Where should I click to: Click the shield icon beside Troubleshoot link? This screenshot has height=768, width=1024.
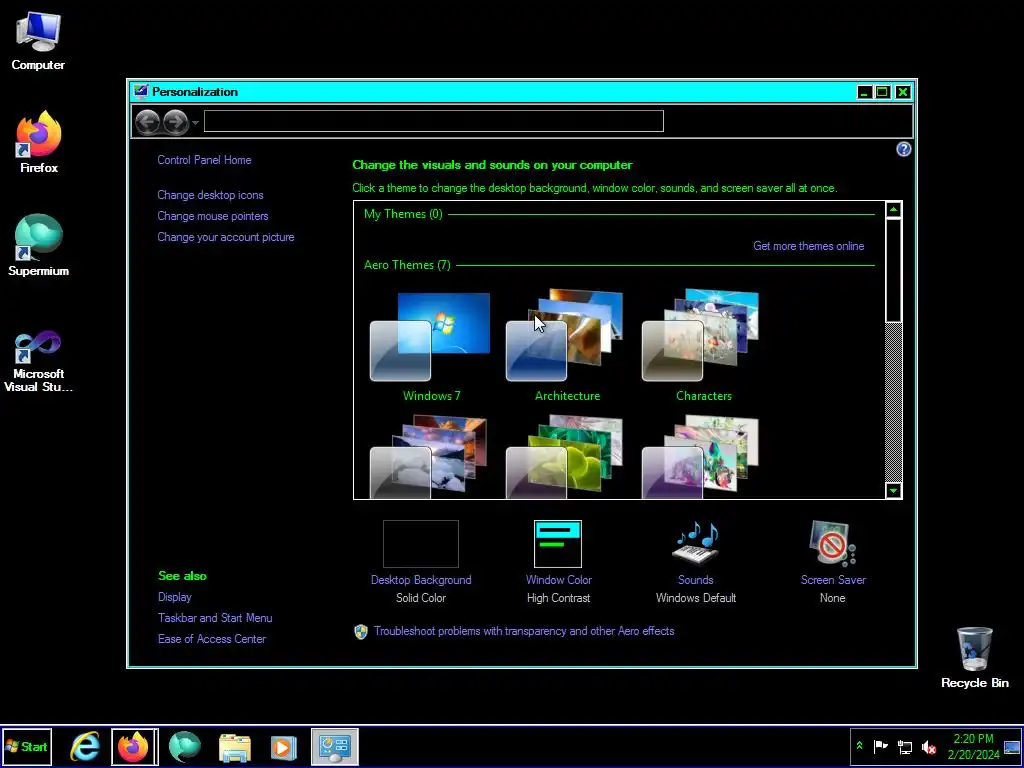361,632
